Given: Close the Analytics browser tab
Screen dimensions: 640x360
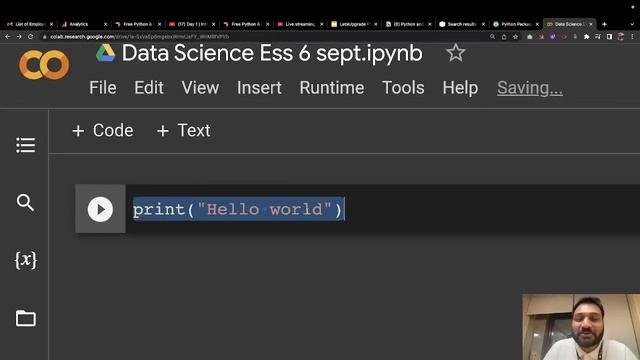Looking at the screenshot, I should pyautogui.click(x=106, y=24).
